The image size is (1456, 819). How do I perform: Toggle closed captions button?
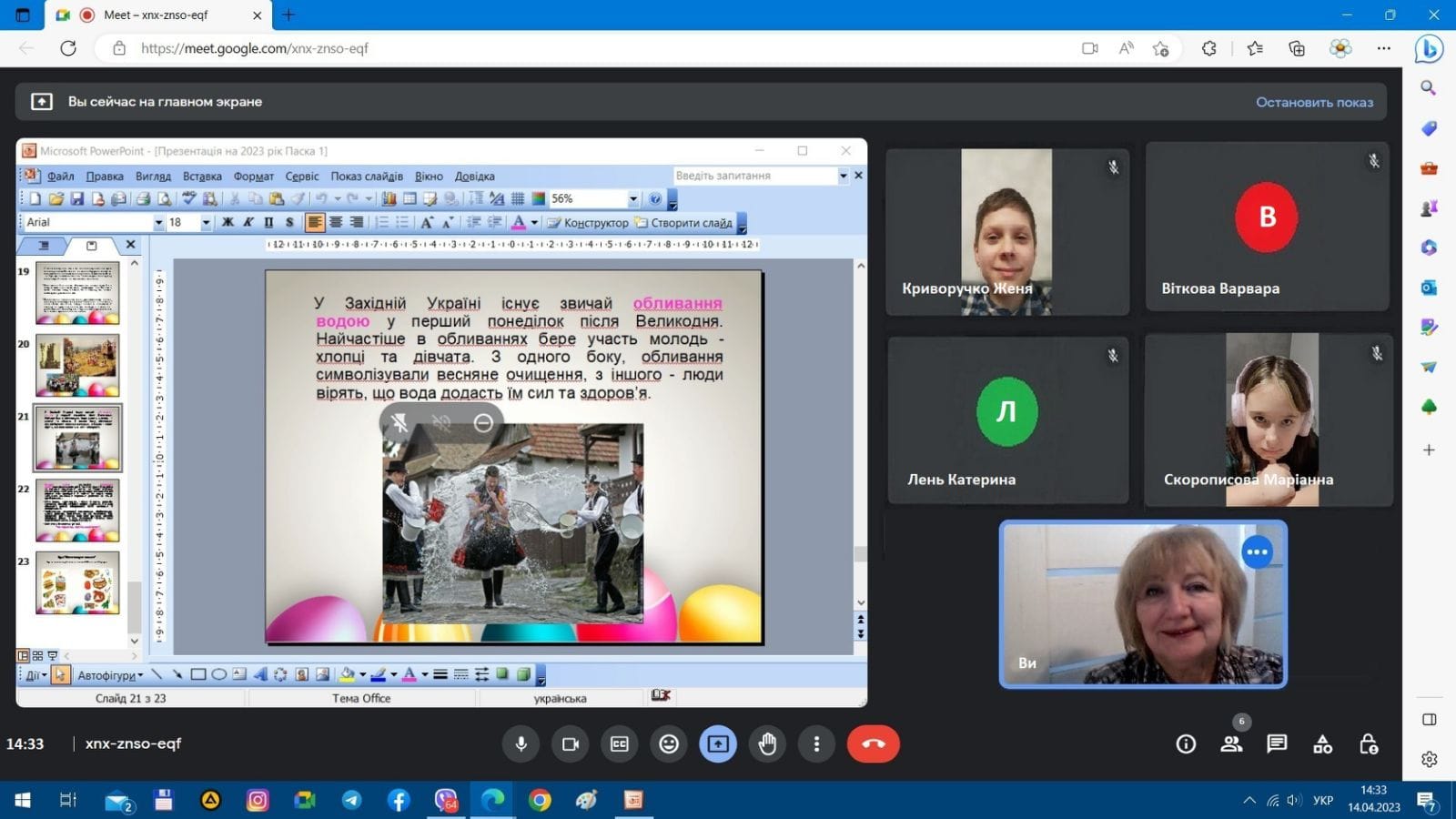click(x=620, y=744)
